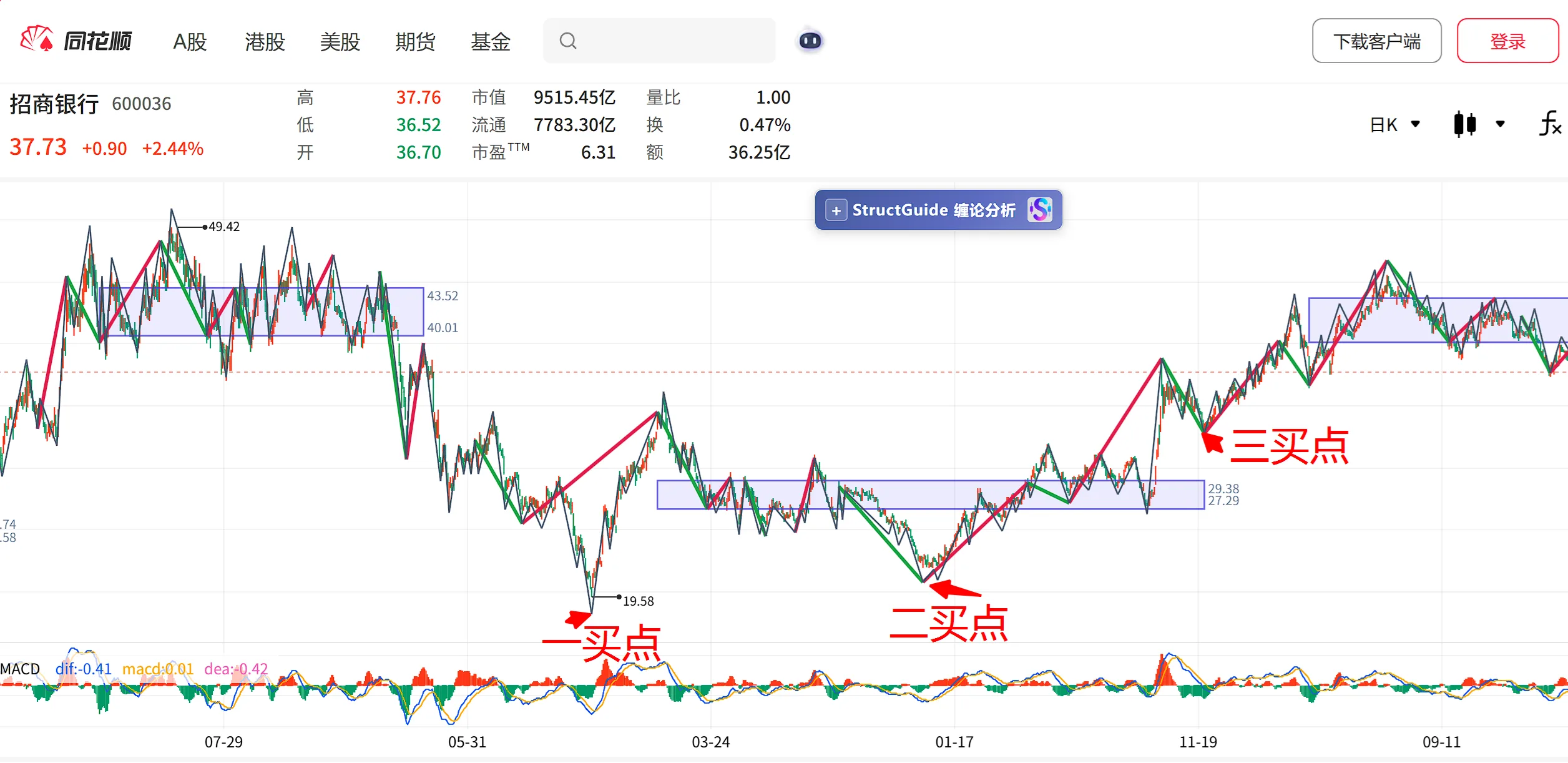Click the StructGuide S logo icon
Image resolution: width=1568 pixels, height=763 pixels.
pos(1040,210)
